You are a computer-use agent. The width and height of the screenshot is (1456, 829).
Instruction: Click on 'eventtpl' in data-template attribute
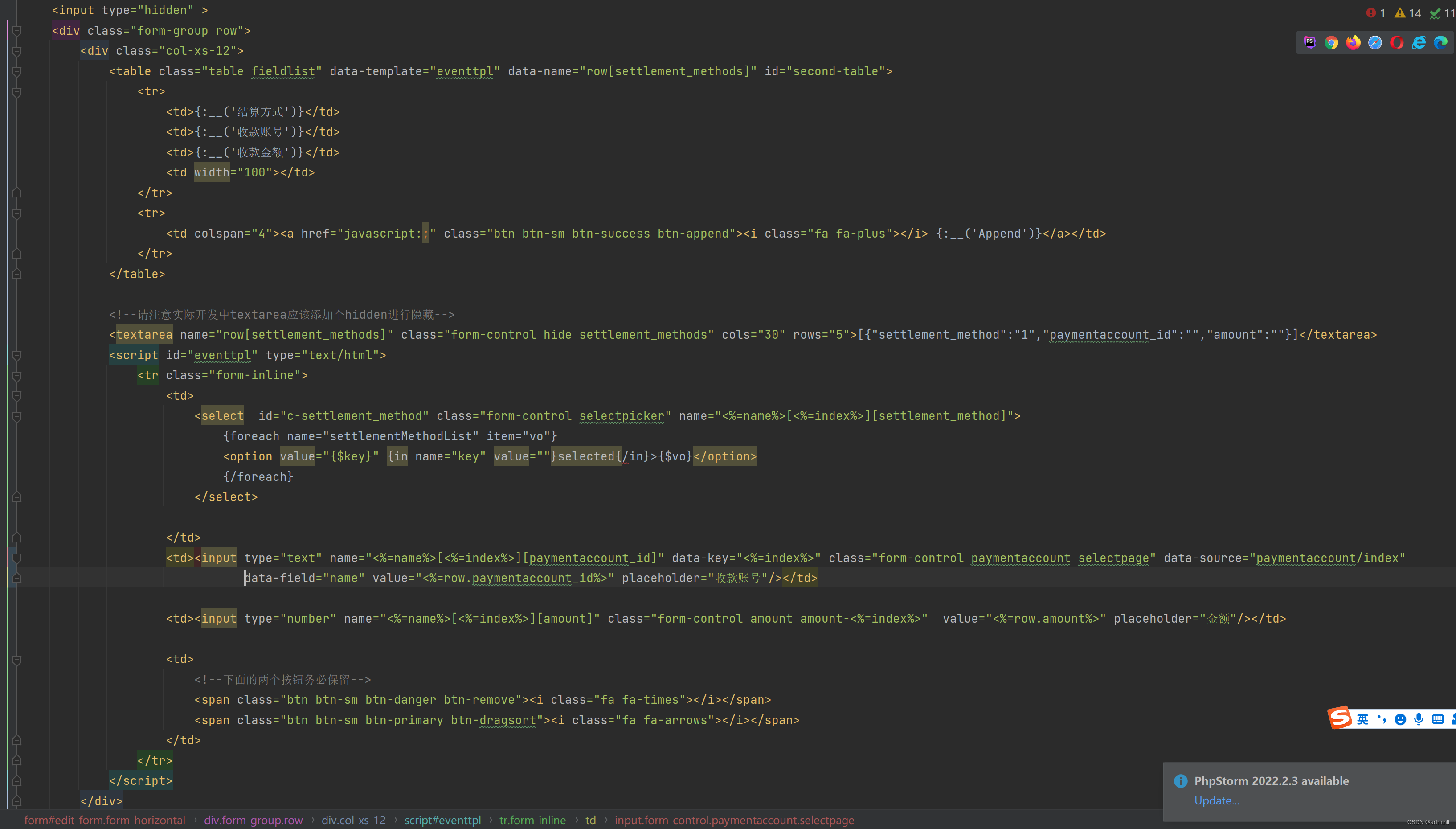tap(465, 71)
